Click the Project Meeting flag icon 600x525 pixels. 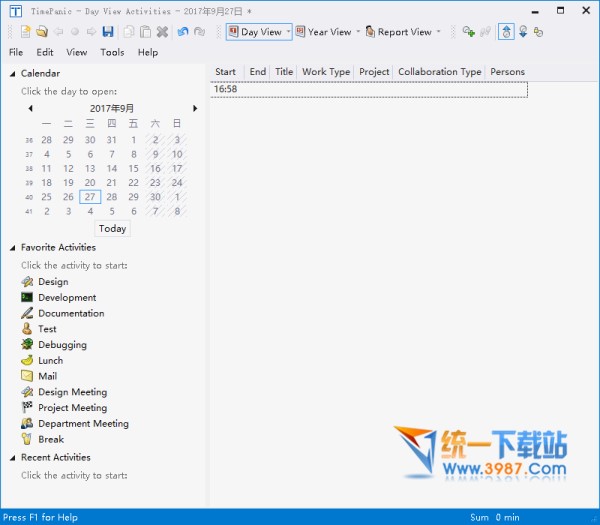(x=27, y=408)
